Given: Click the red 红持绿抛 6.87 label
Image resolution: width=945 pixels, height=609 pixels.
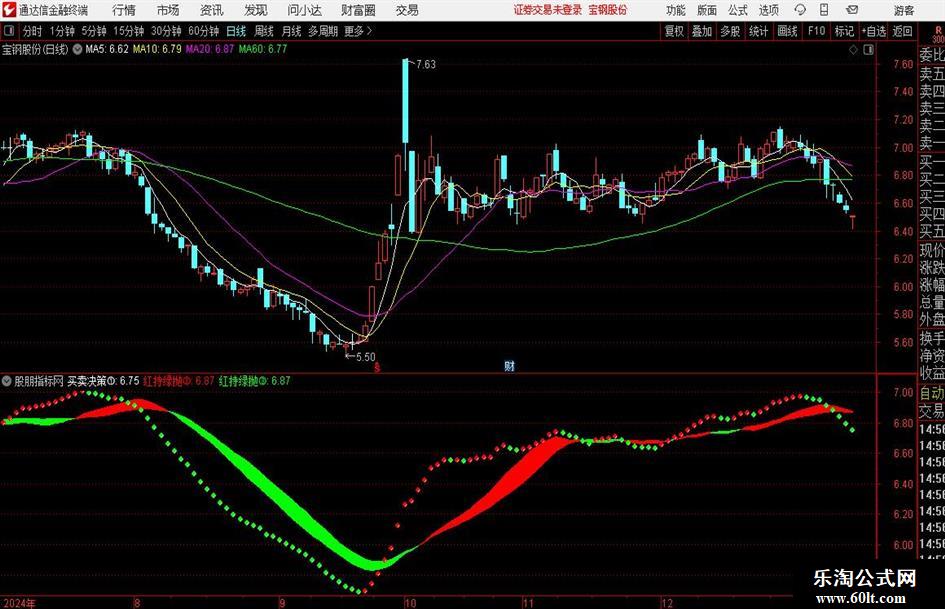Looking at the screenshot, I should click(179, 381).
